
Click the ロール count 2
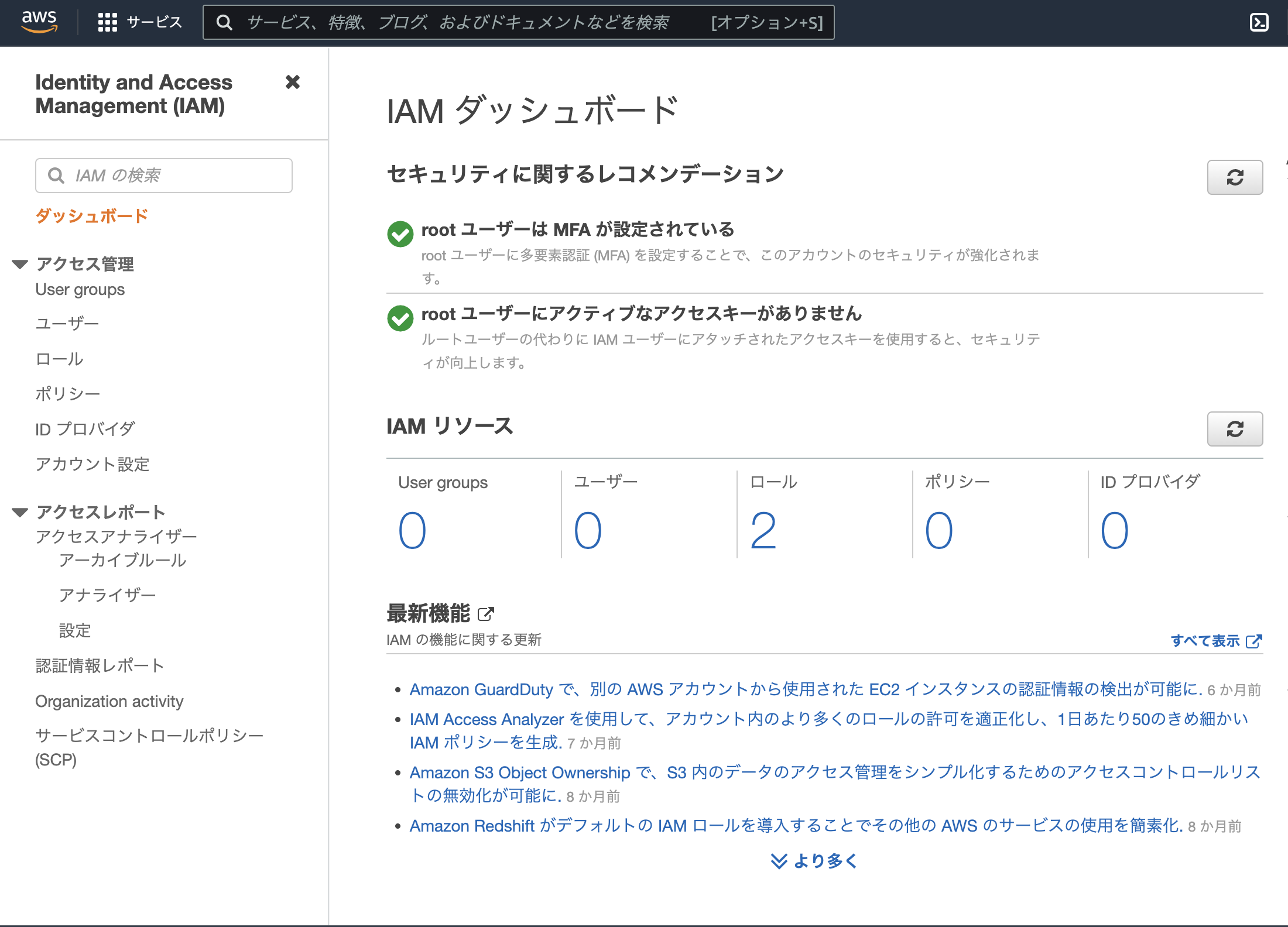[763, 530]
